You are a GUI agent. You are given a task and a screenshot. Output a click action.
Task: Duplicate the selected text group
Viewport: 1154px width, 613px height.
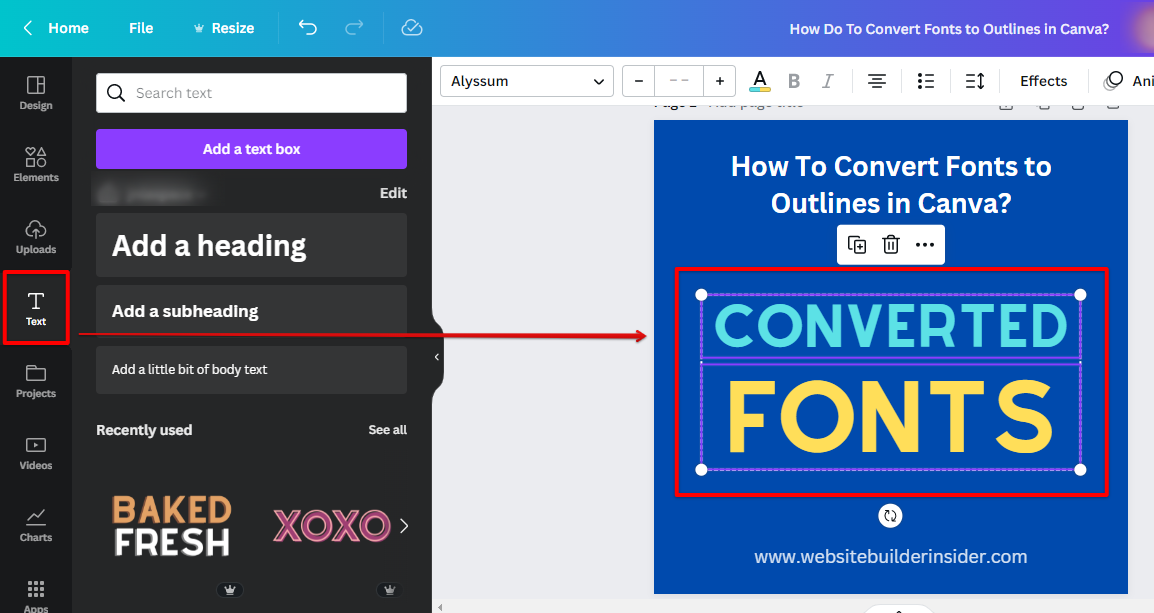click(x=857, y=245)
